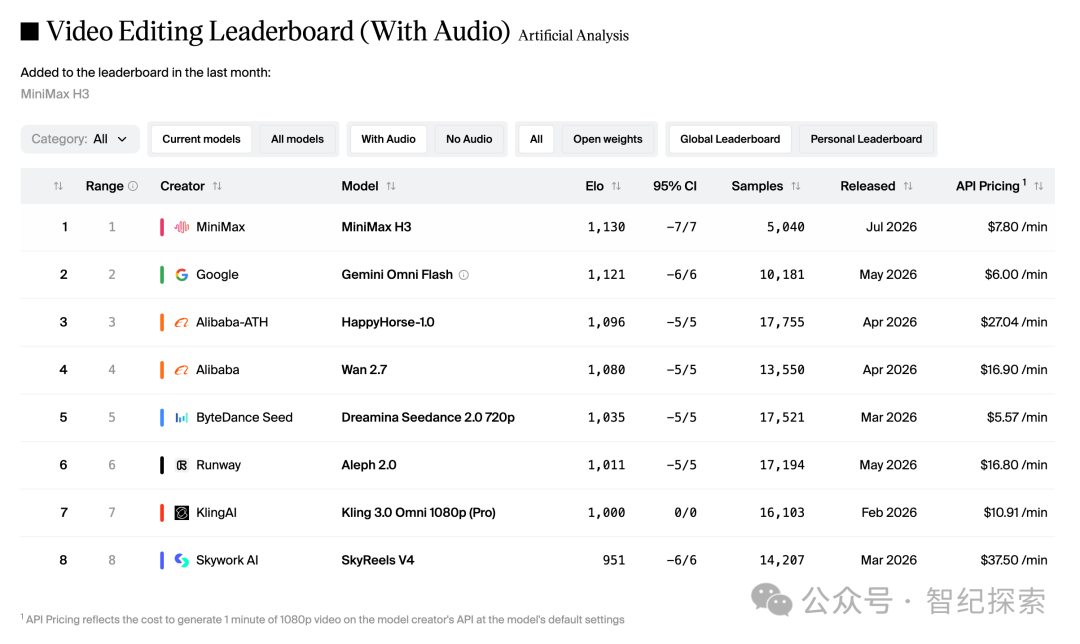Click the KlingAI logo icon
Image resolution: width=1080 pixels, height=644 pixels.
[x=182, y=512]
